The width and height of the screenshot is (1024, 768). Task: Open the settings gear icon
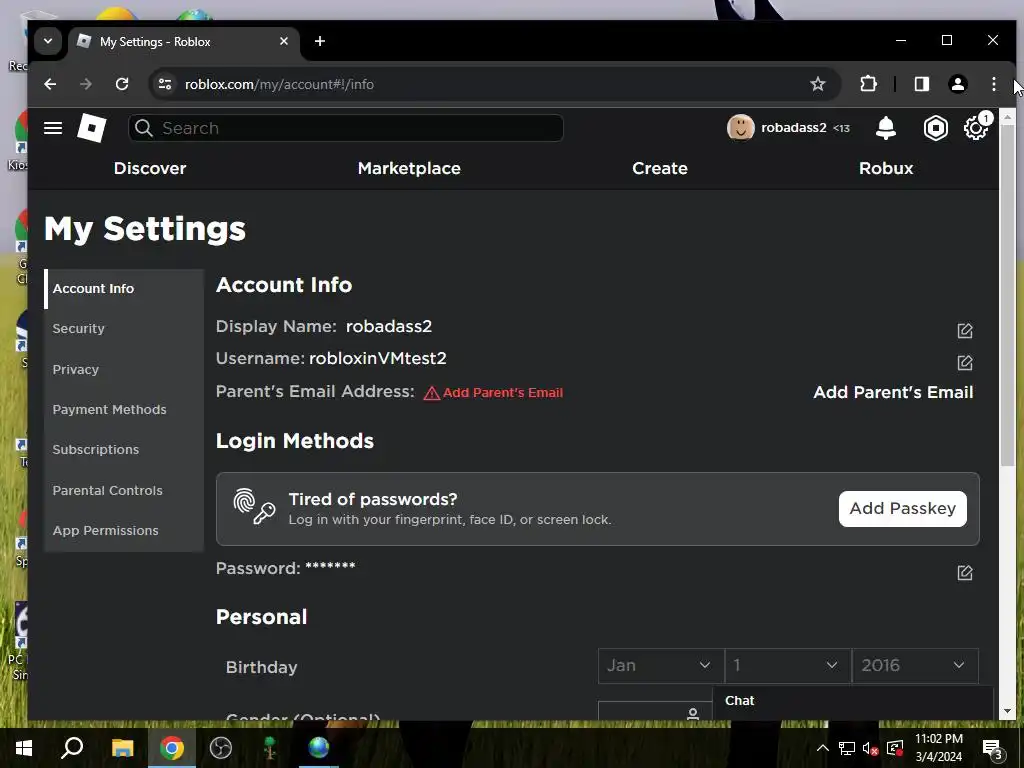pyautogui.click(x=976, y=128)
